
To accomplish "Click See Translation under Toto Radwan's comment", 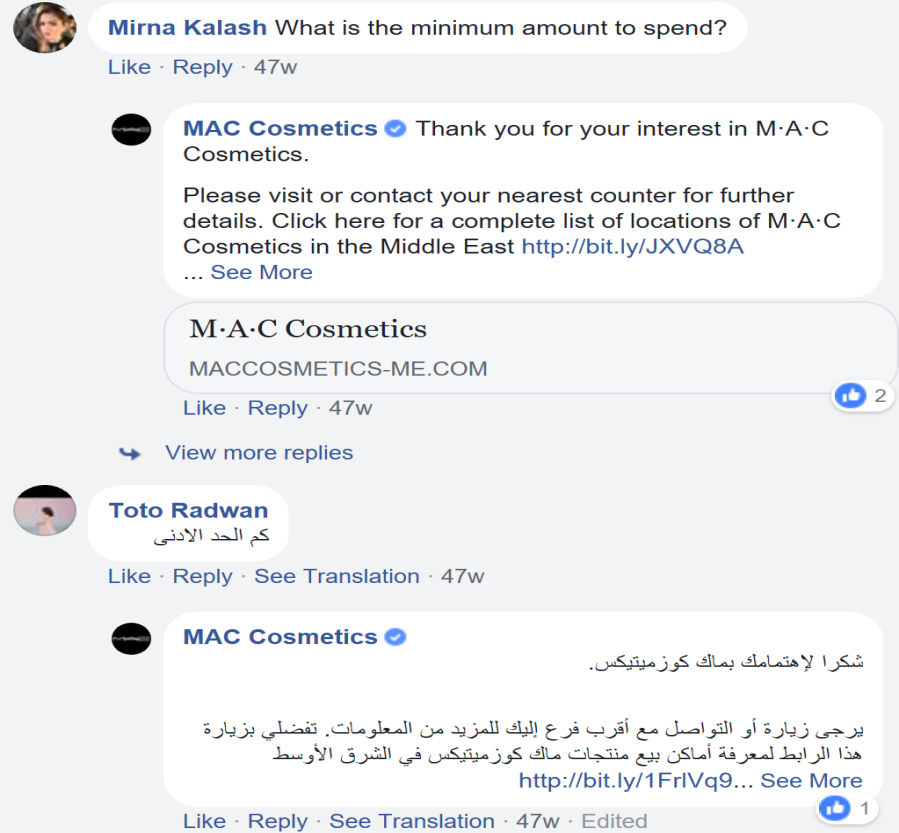I will click(336, 576).
